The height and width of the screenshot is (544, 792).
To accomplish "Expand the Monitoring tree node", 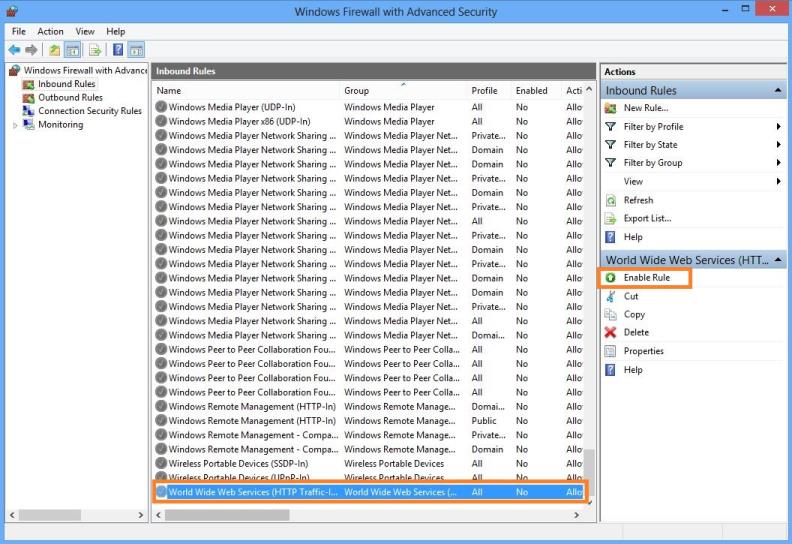I will click(15, 125).
